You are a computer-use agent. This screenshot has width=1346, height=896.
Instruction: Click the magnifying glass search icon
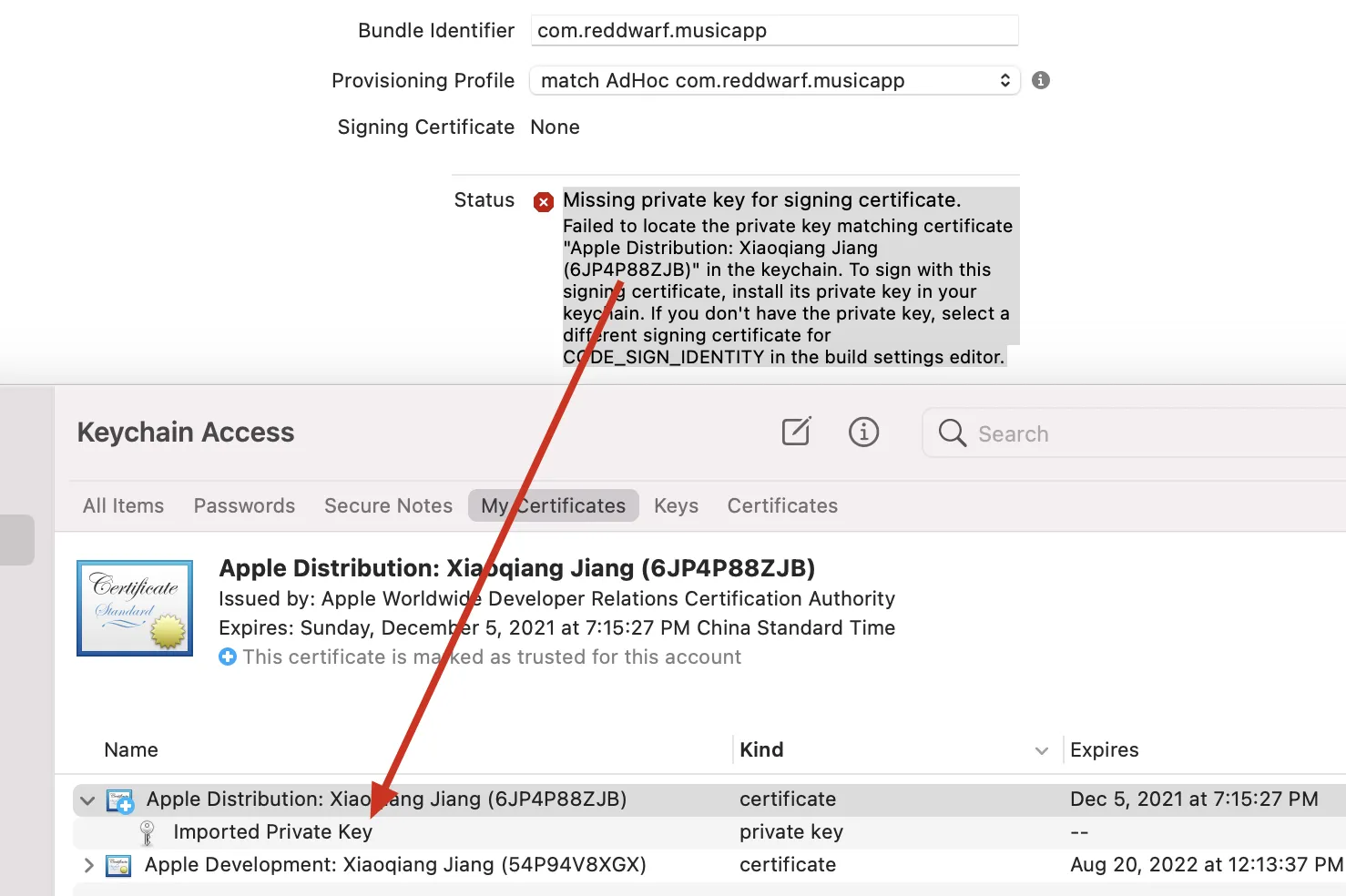[x=952, y=433]
